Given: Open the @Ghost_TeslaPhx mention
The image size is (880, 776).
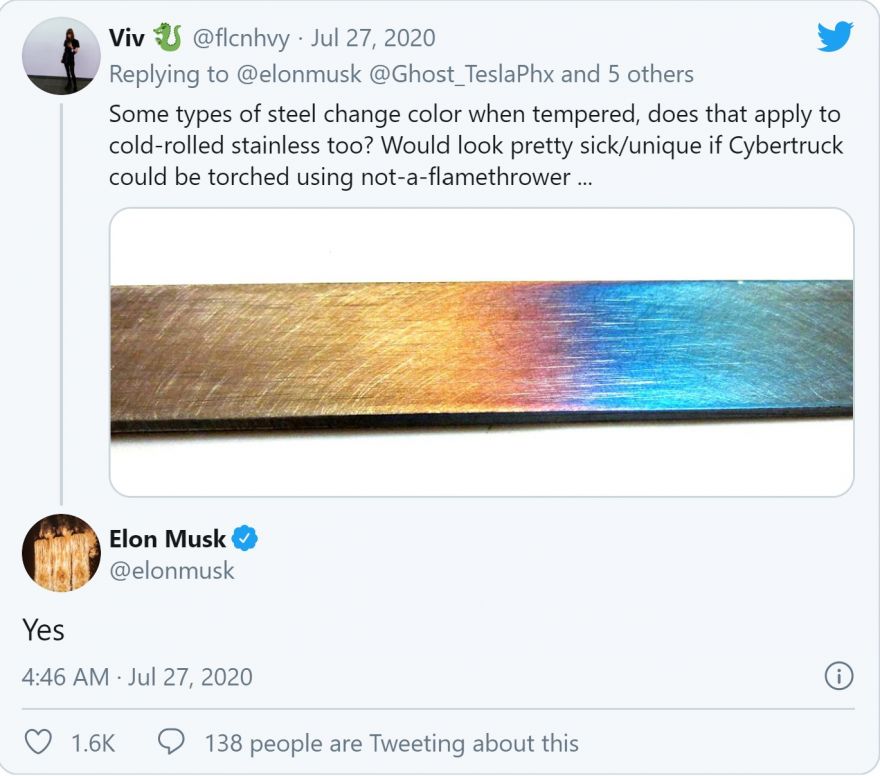Looking at the screenshot, I should click(461, 74).
